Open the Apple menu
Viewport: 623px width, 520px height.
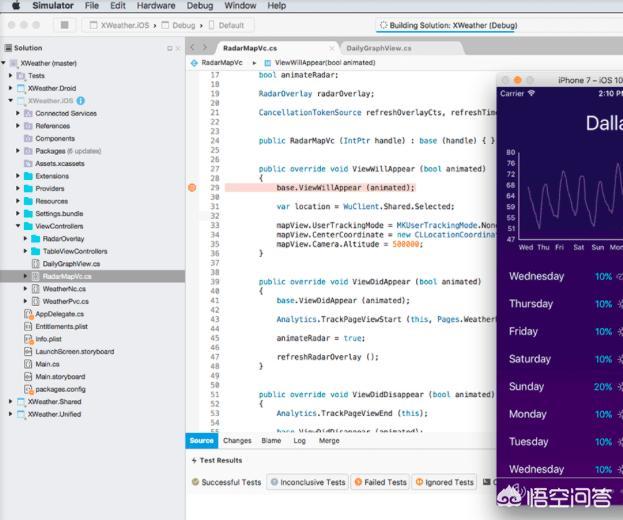point(16,6)
